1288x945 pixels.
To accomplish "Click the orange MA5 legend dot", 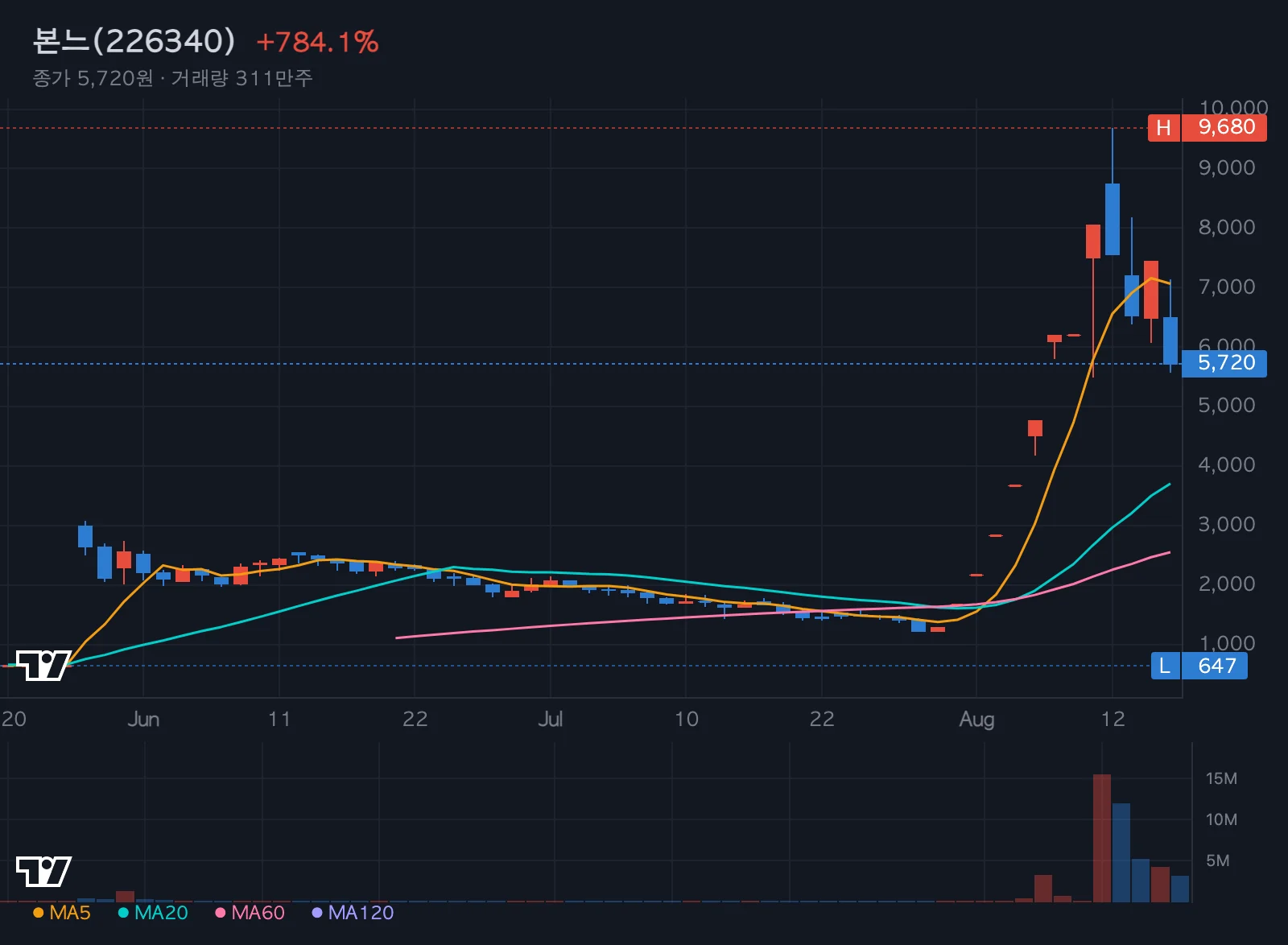I will click(38, 913).
